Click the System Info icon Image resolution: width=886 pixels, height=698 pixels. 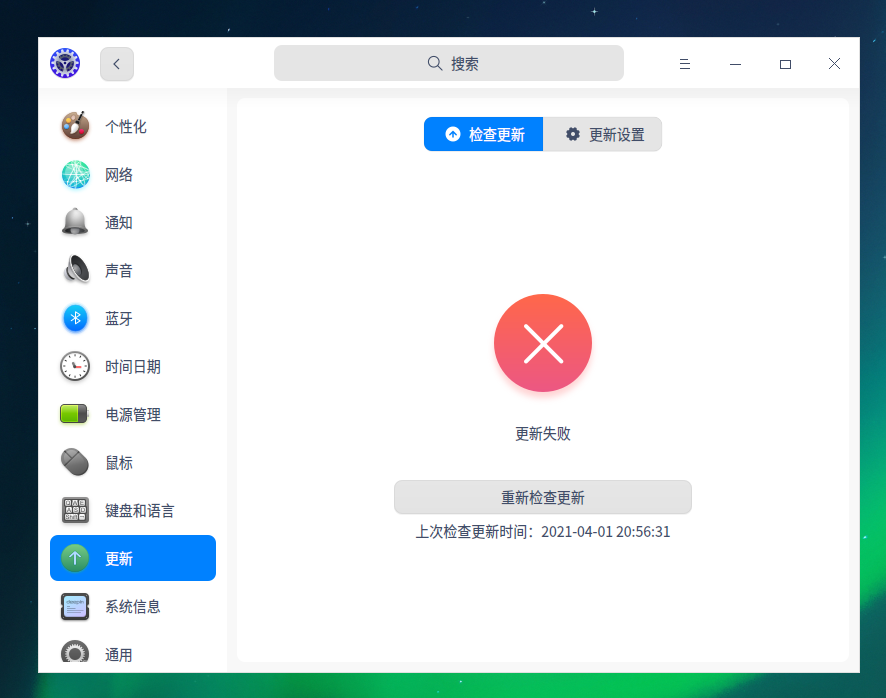pos(75,606)
